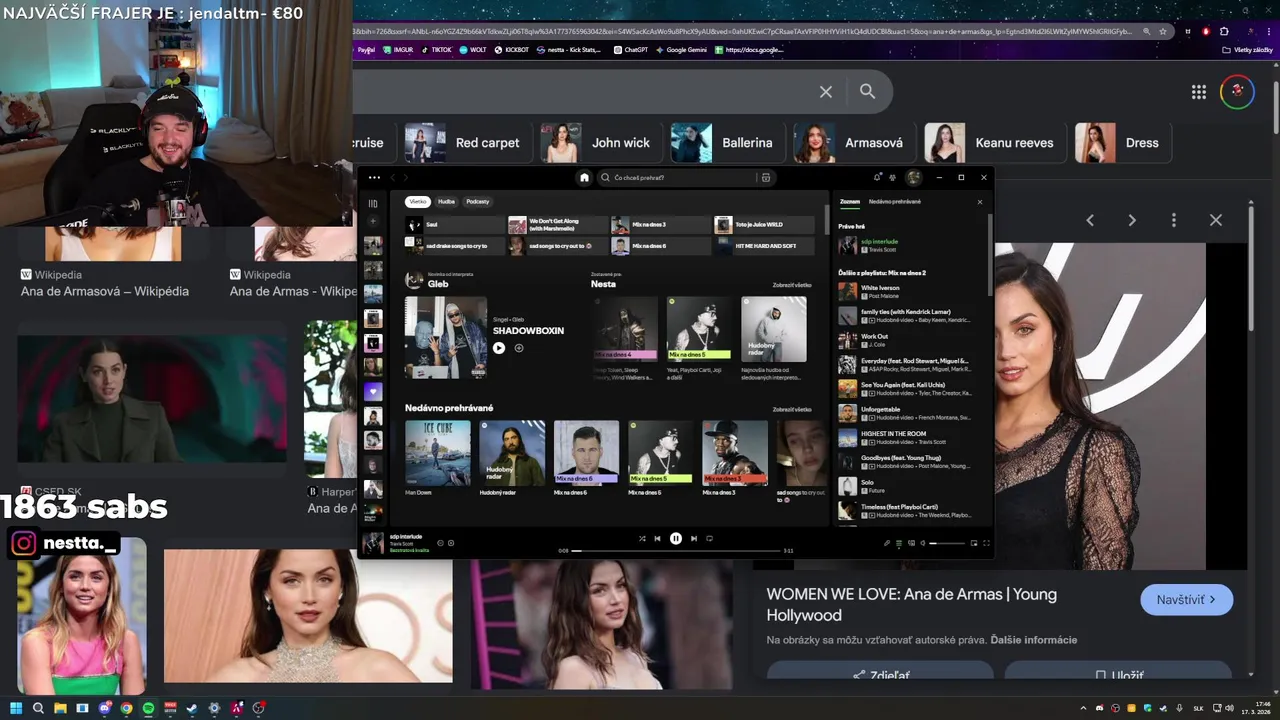Toggle shuffle in Spotify player
The image size is (1280, 720).
coord(642,538)
